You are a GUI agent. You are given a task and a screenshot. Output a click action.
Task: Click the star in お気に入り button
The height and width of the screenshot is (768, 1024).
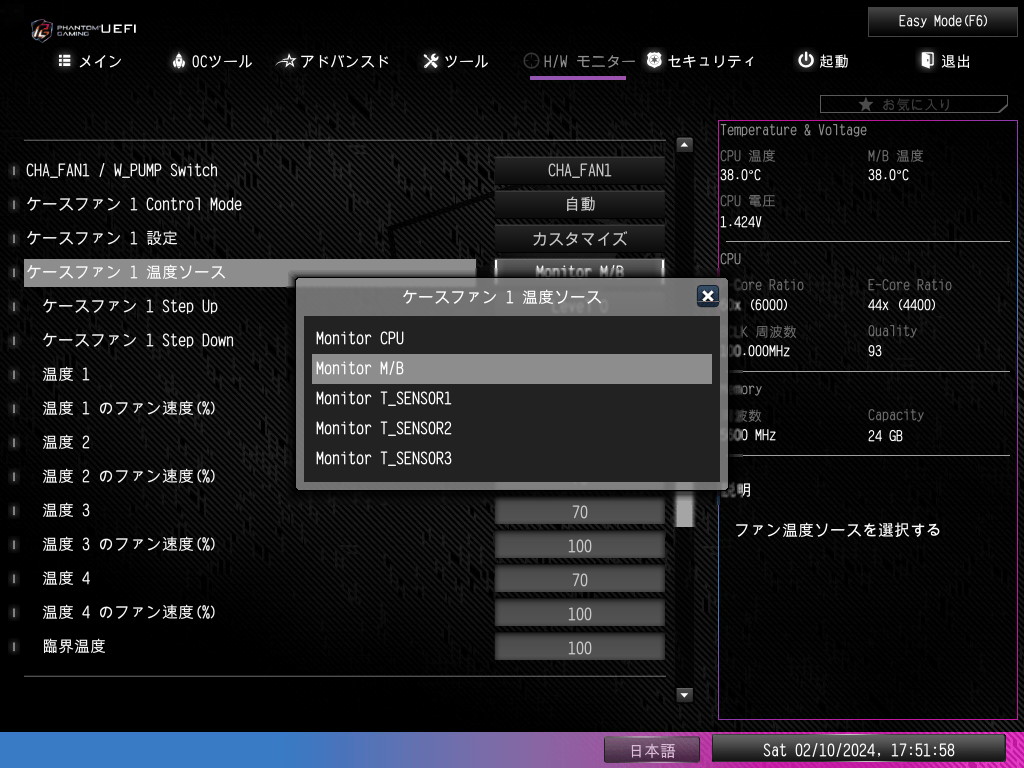(x=866, y=104)
